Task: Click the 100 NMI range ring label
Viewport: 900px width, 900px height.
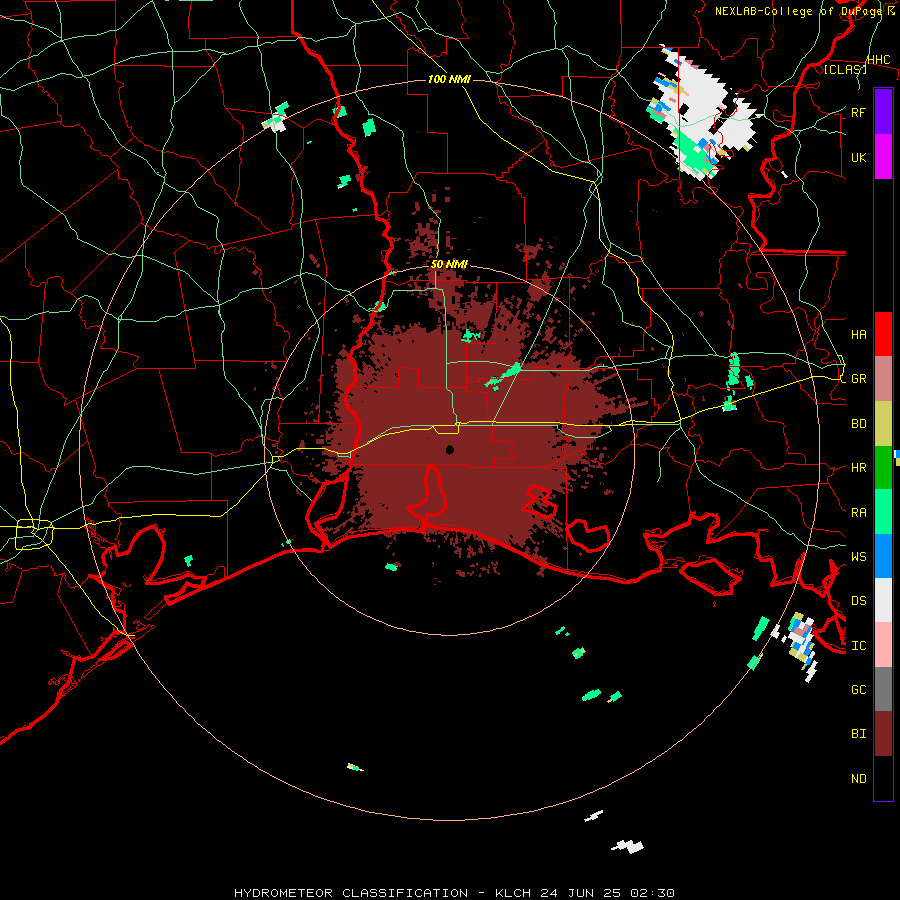Action: (x=449, y=79)
